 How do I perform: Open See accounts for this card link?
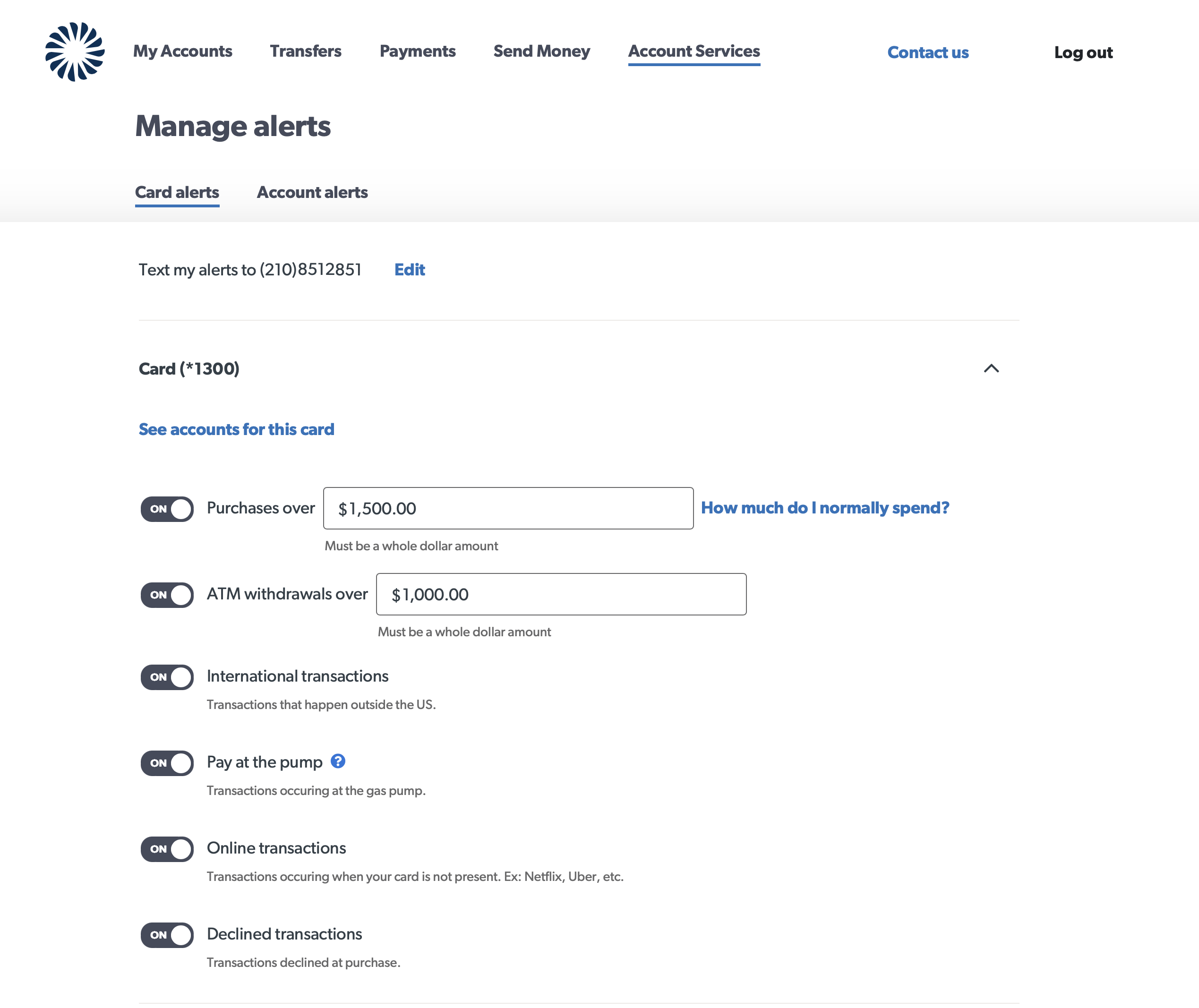[x=237, y=429]
